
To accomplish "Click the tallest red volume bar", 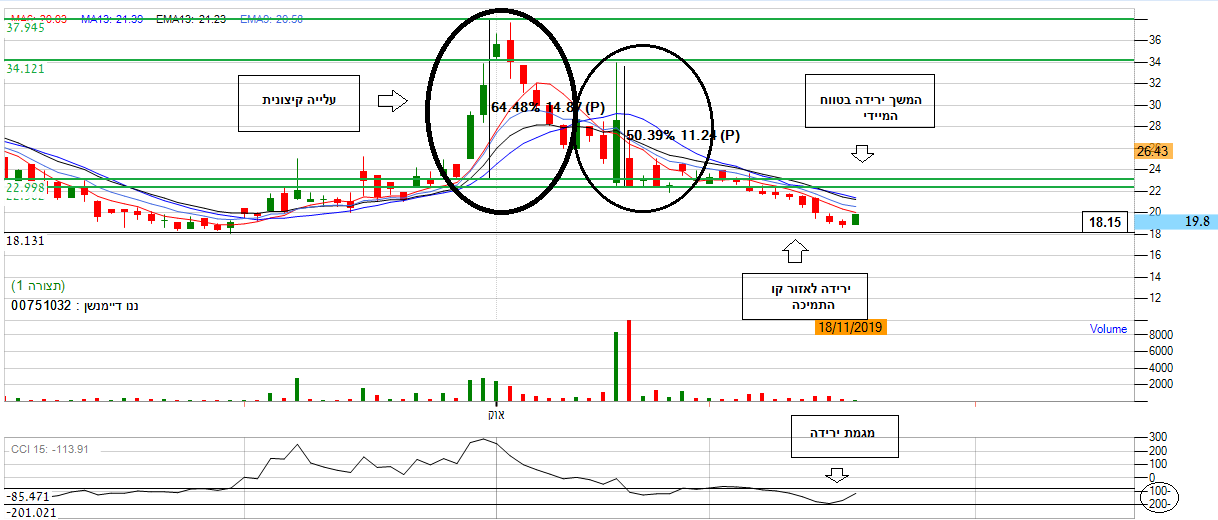I will point(629,361).
